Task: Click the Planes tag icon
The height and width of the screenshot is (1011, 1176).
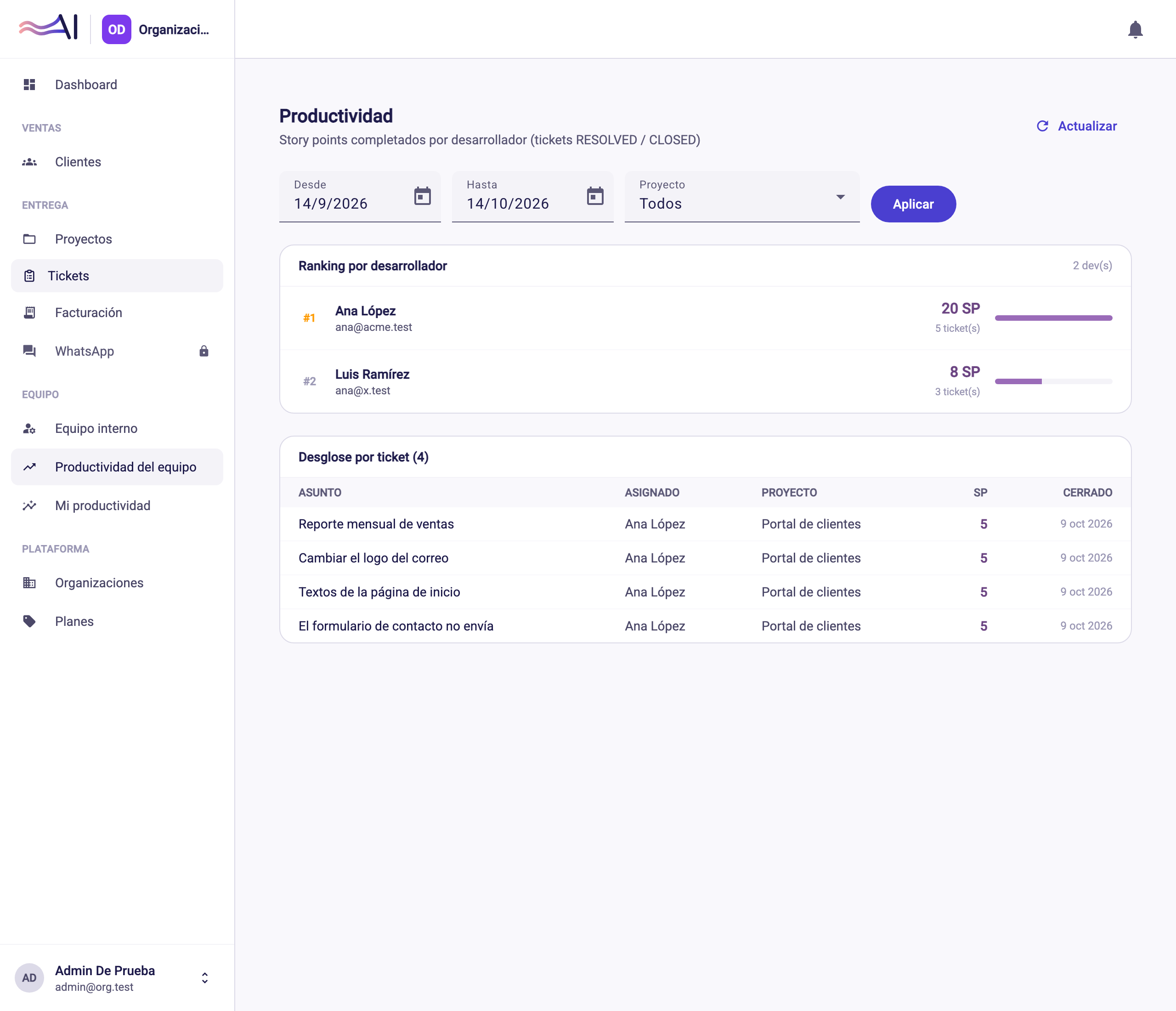Action: [x=29, y=621]
